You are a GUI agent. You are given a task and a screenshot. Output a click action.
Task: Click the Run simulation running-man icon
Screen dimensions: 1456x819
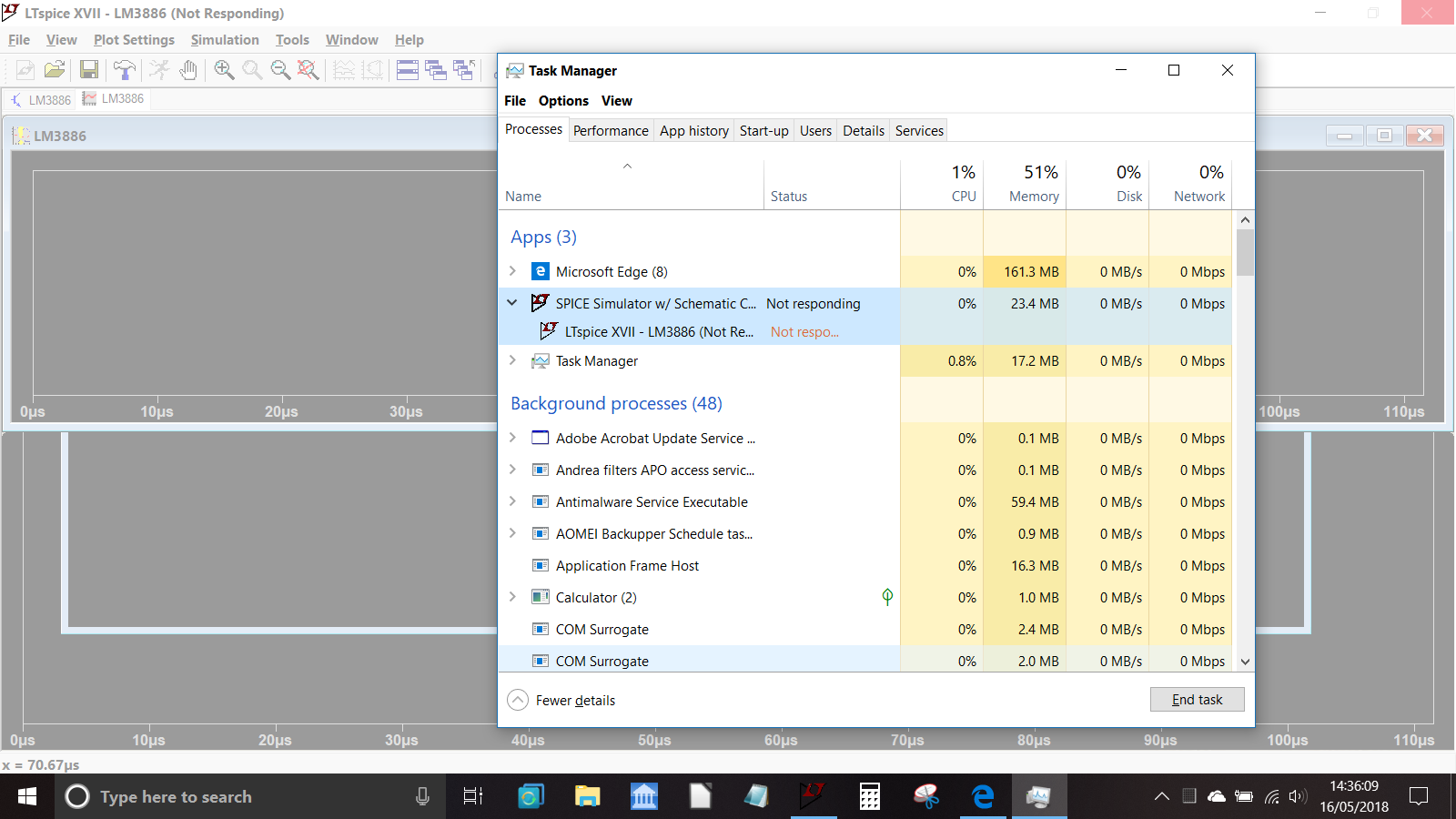coord(159,70)
